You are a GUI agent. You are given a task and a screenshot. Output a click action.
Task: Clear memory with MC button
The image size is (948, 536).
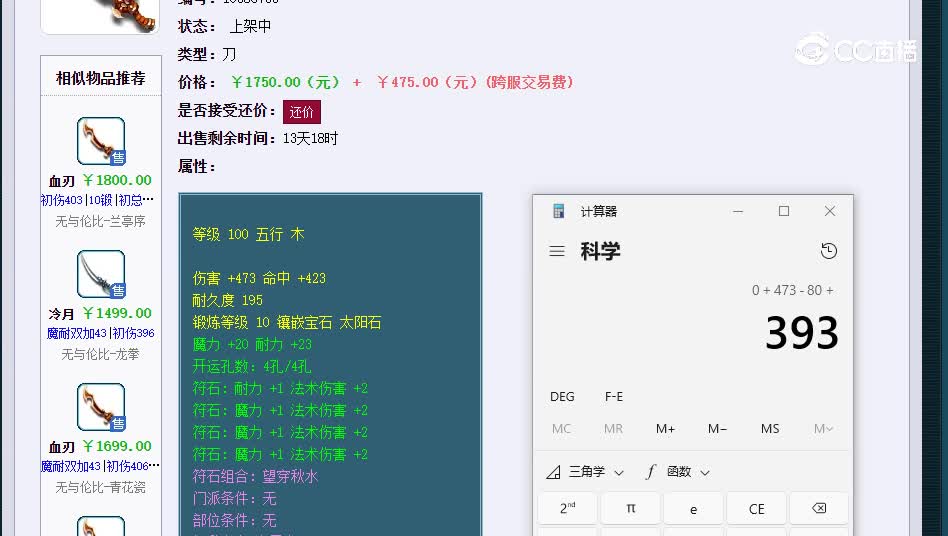tap(561, 428)
